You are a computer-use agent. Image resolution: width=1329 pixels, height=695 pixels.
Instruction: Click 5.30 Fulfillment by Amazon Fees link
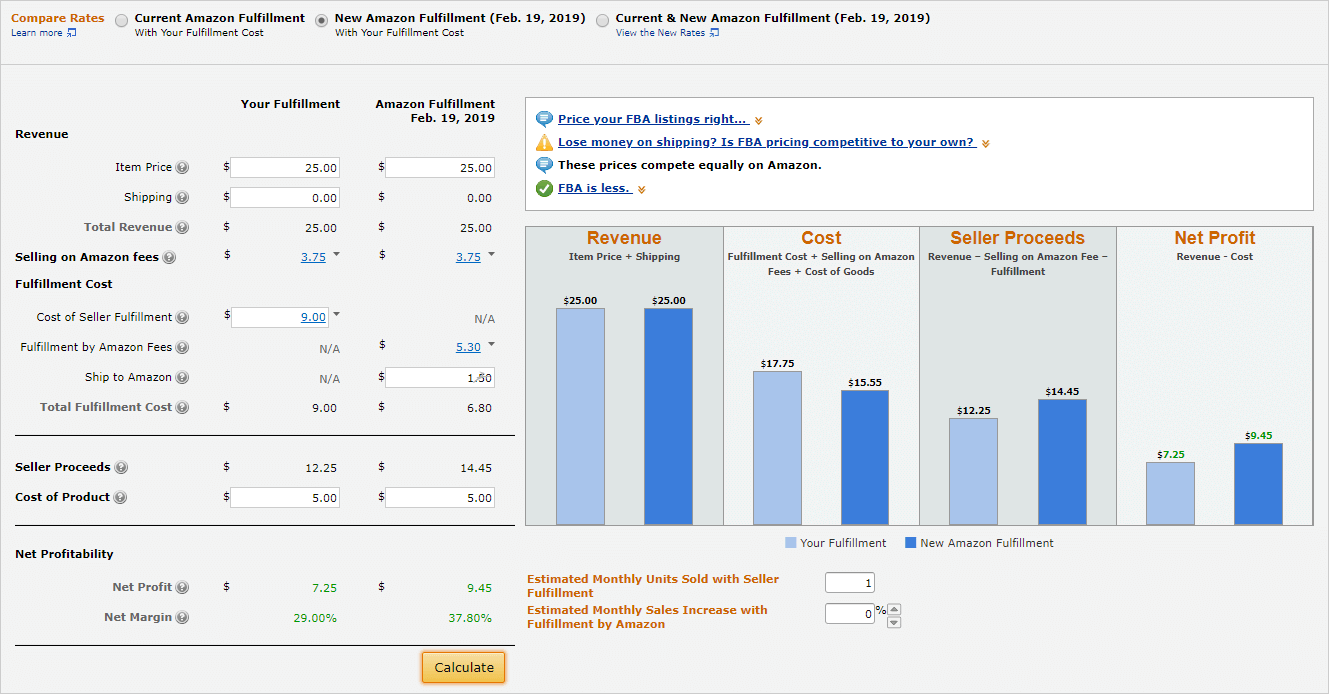point(468,347)
